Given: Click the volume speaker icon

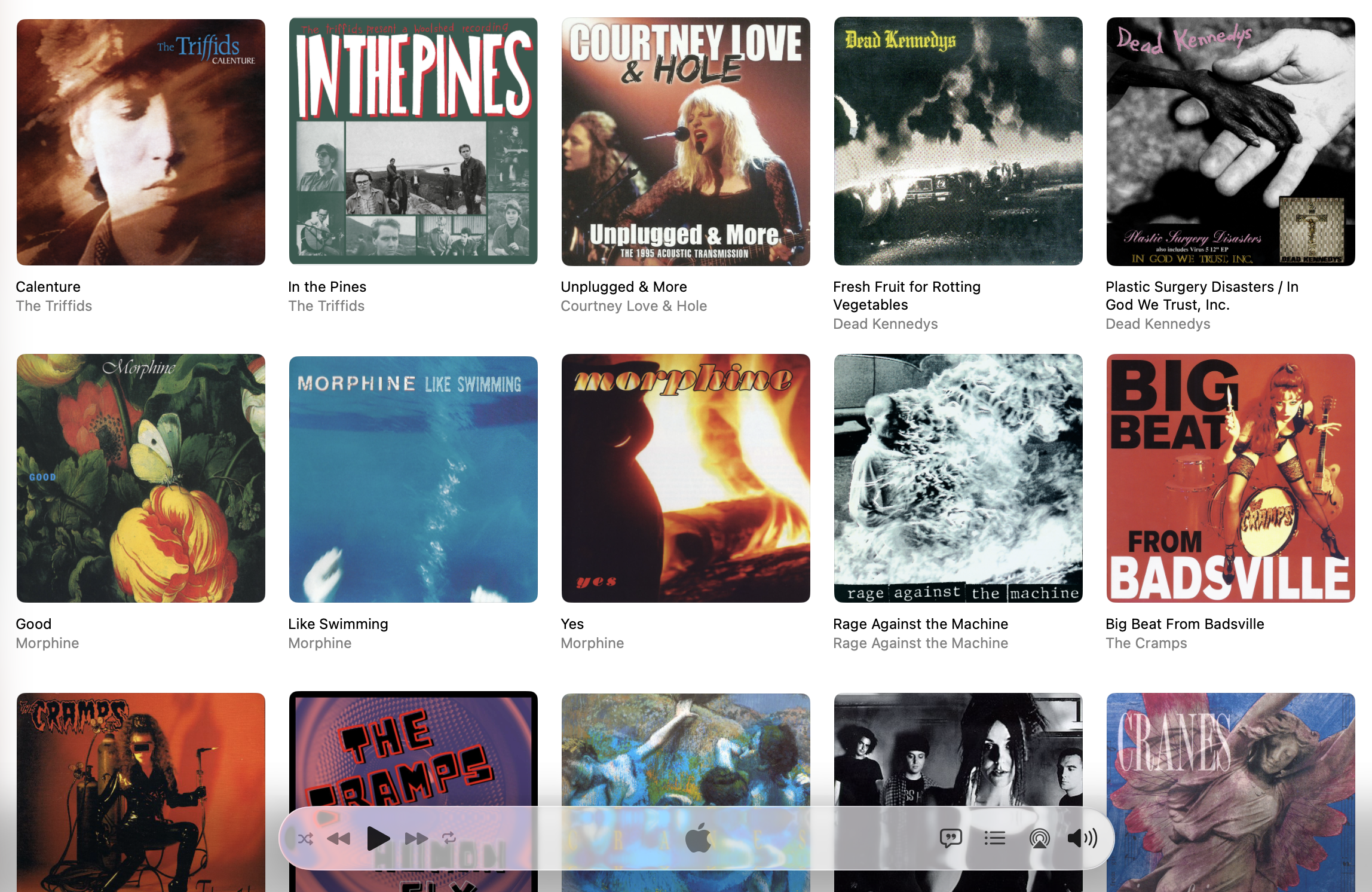Looking at the screenshot, I should pos(1082,838).
